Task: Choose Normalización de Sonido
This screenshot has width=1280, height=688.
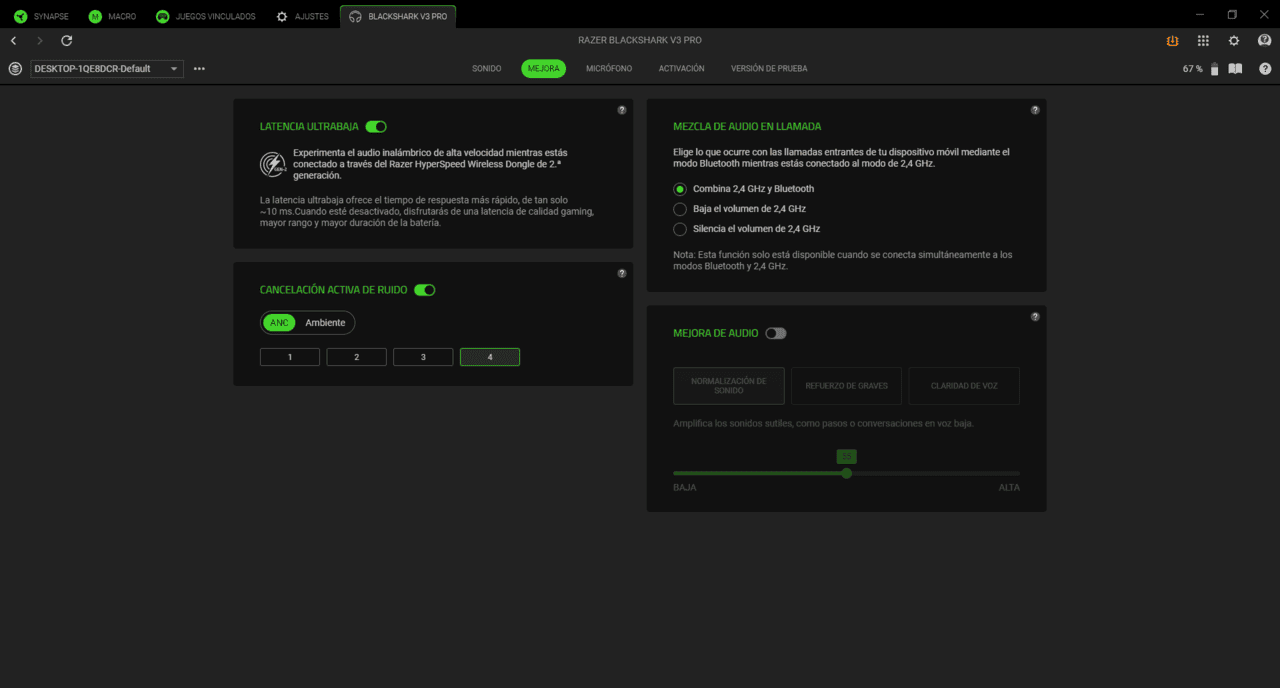Action: click(x=729, y=386)
